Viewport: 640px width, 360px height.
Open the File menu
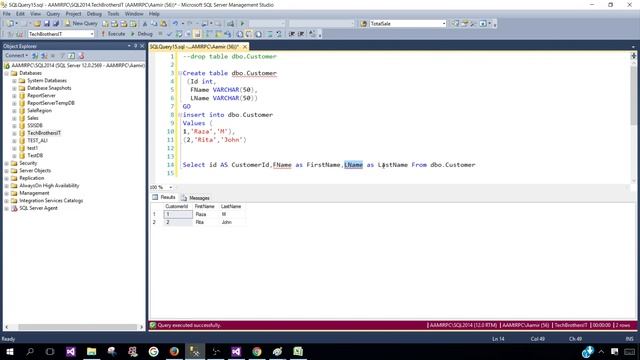point(7,14)
